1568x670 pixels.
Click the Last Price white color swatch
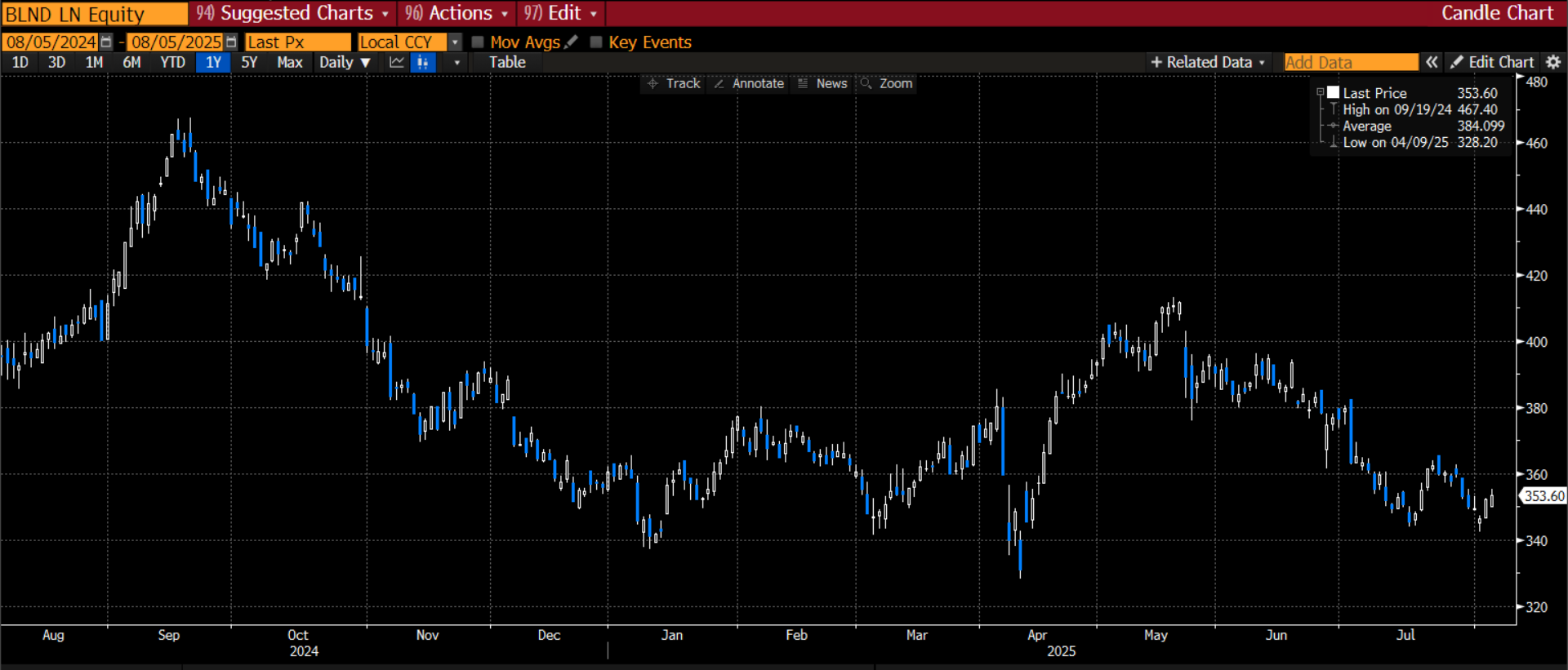[x=1334, y=93]
